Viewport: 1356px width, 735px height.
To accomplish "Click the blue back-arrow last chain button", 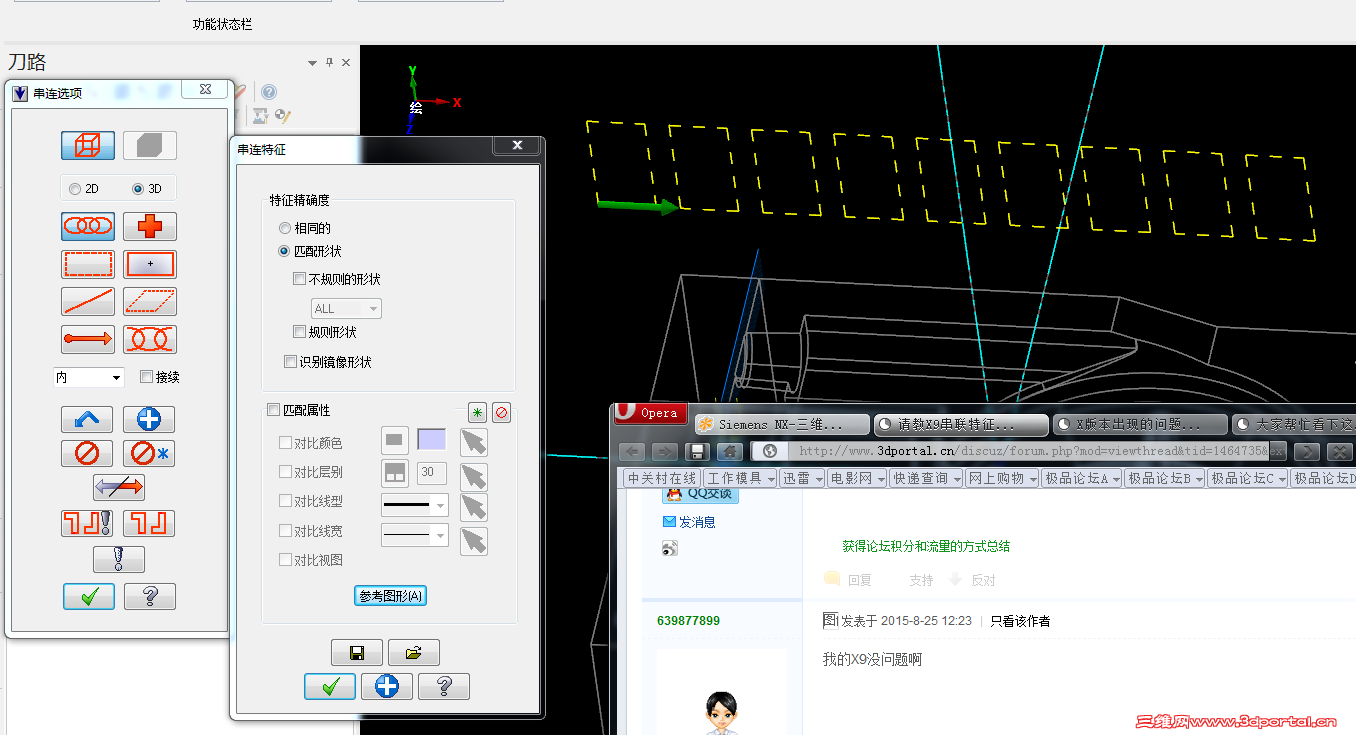I will [x=87, y=419].
